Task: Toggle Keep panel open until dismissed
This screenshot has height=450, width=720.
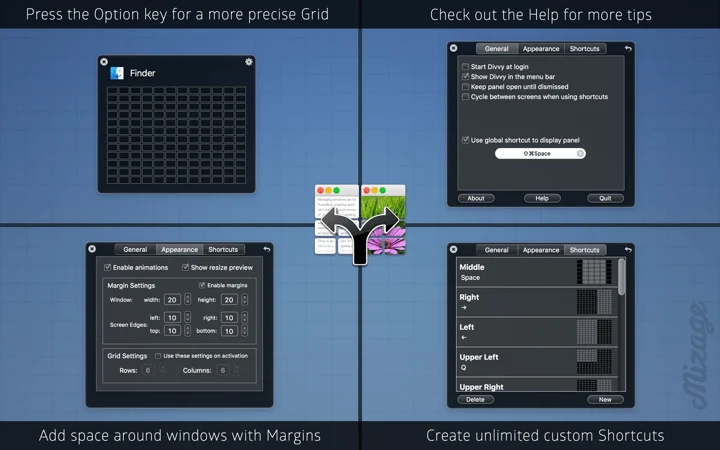Action: tap(465, 87)
